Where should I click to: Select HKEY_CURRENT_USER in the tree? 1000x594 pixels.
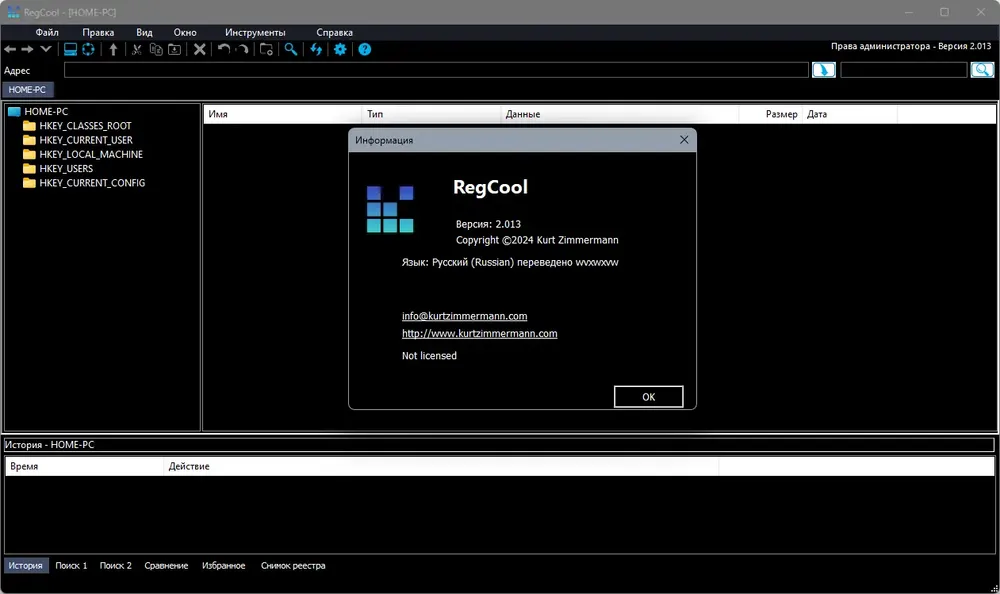[86, 140]
